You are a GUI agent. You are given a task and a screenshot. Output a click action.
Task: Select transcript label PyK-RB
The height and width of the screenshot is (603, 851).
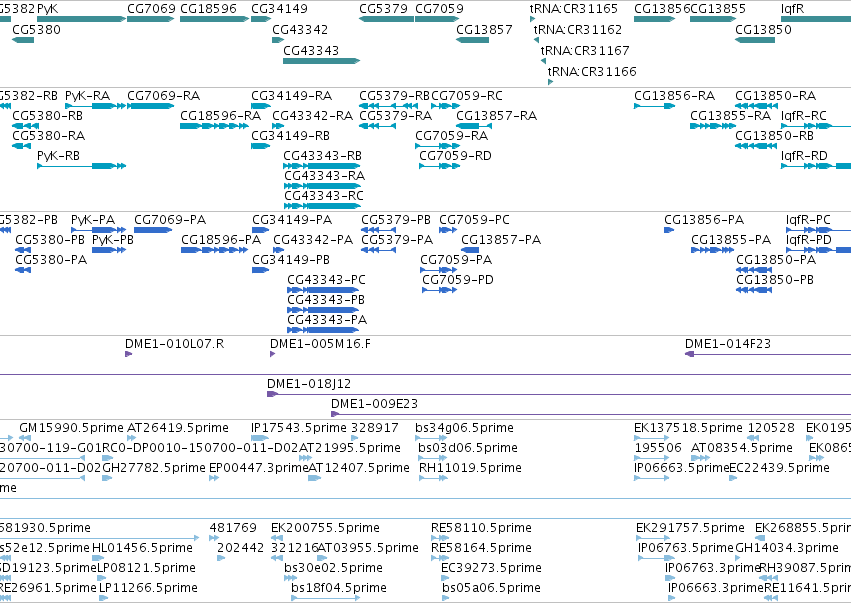(x=58, y=156)
